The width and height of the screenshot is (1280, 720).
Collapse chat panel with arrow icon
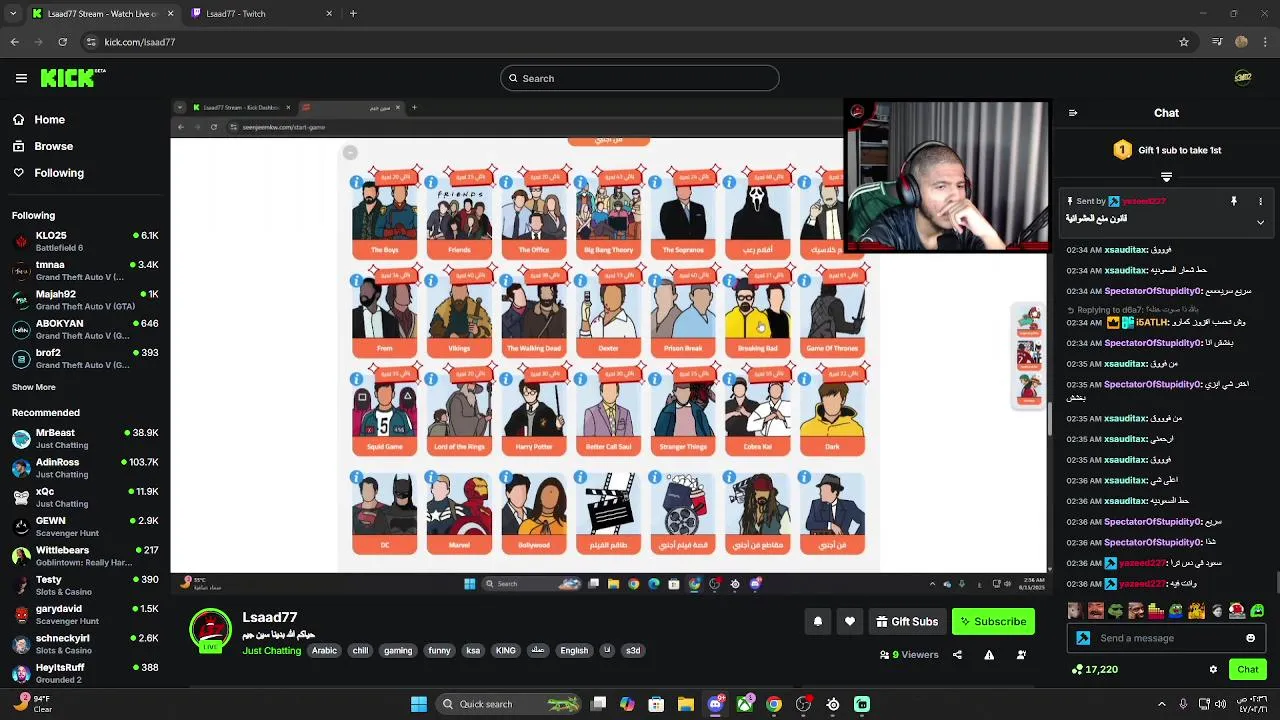click(1073, 113)
